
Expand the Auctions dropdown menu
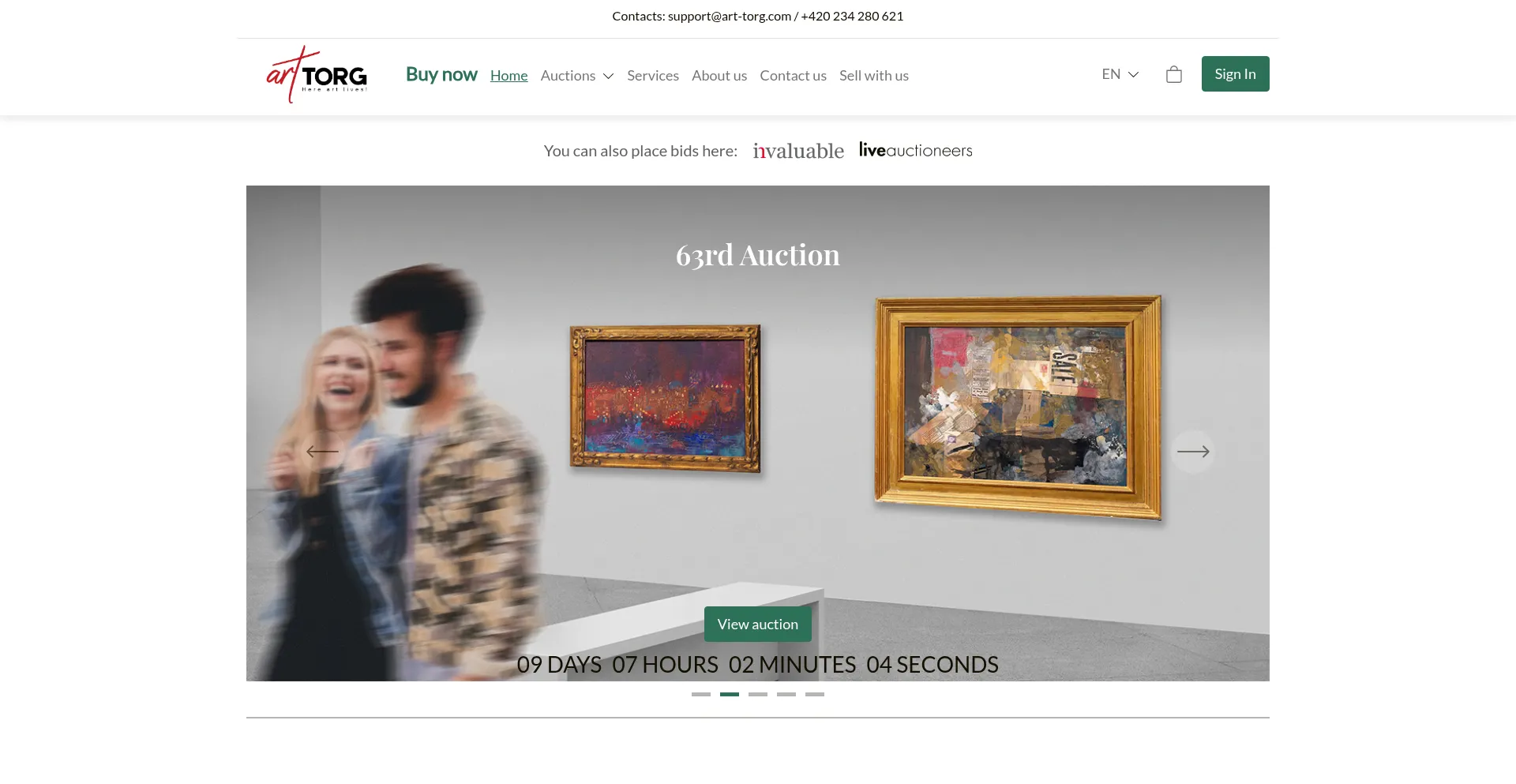coord(577,76)
